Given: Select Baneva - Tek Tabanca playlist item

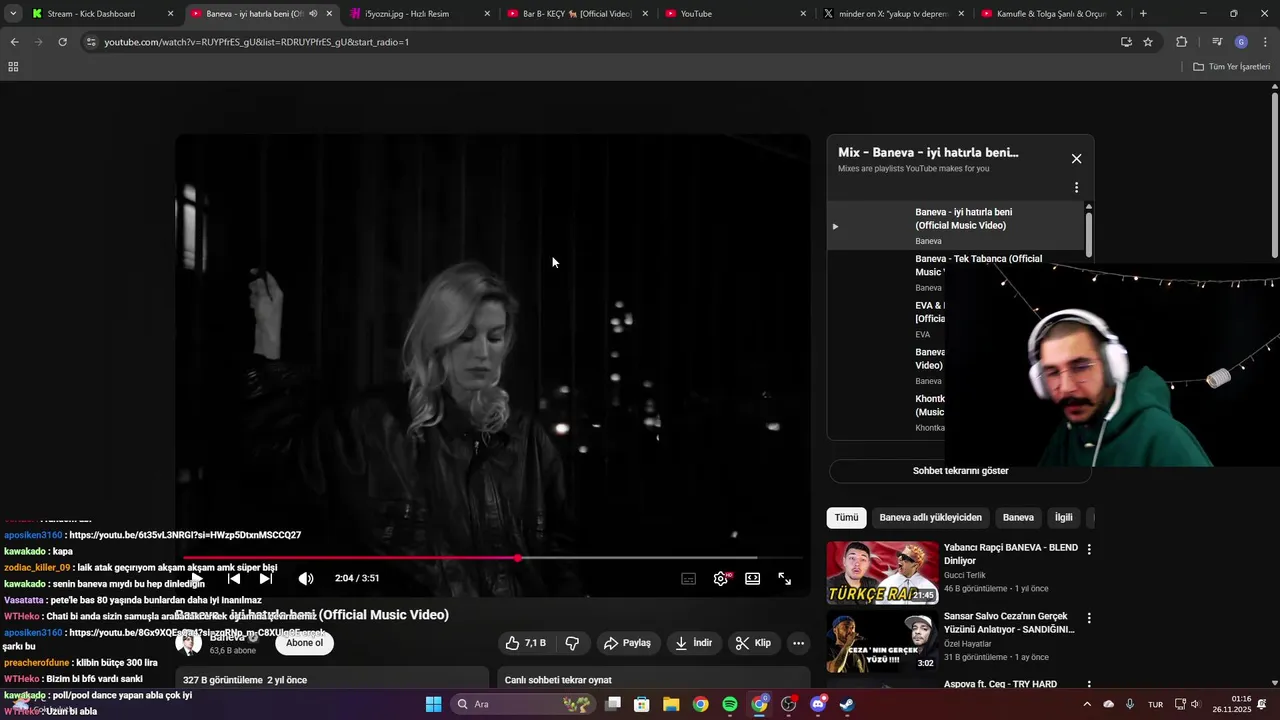Looking at the screenshot, I should 955,272.
